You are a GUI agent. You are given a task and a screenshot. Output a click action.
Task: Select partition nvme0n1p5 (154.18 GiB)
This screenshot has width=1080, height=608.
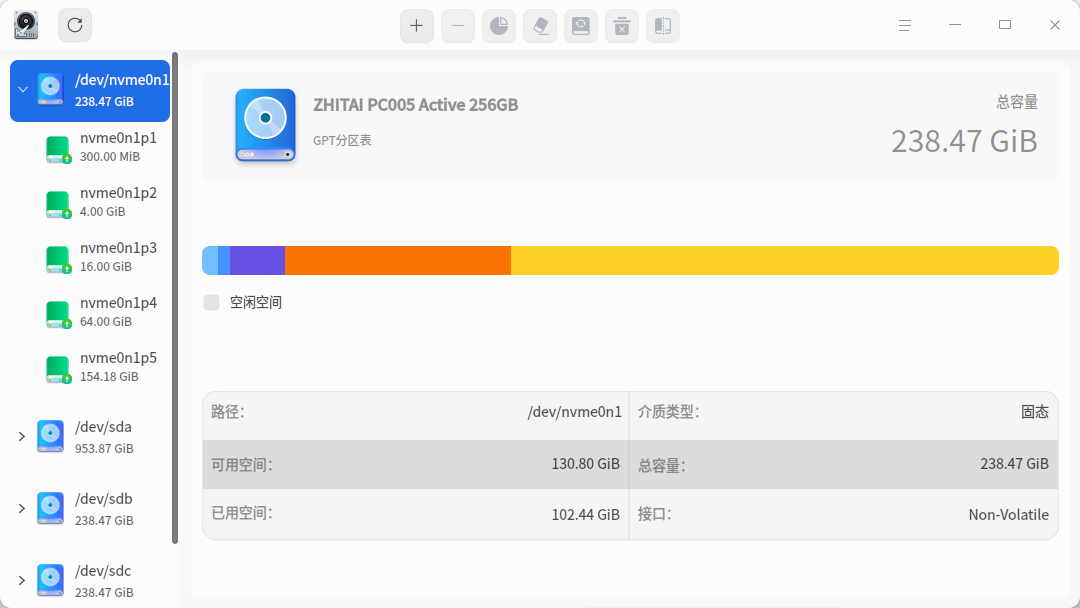90,367
